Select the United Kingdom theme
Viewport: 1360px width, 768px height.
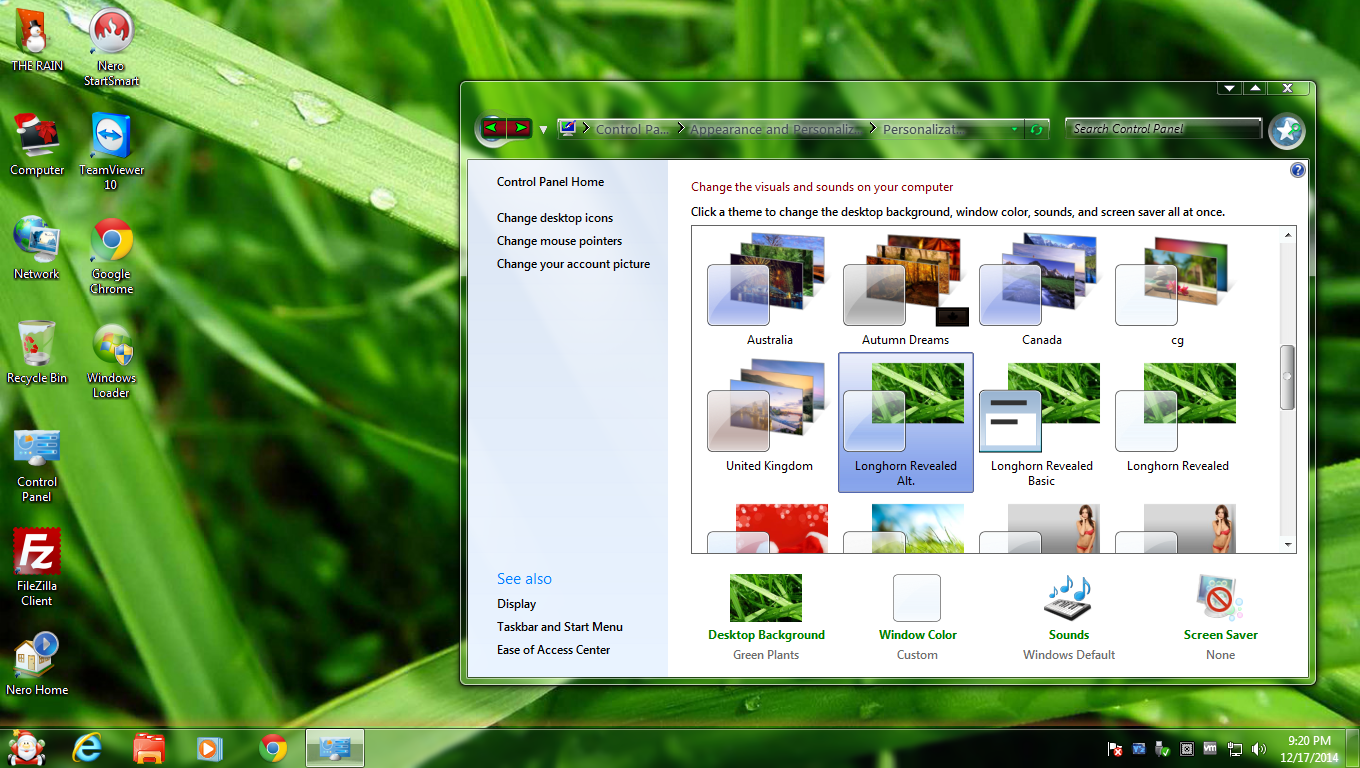[x=770, y=418]
